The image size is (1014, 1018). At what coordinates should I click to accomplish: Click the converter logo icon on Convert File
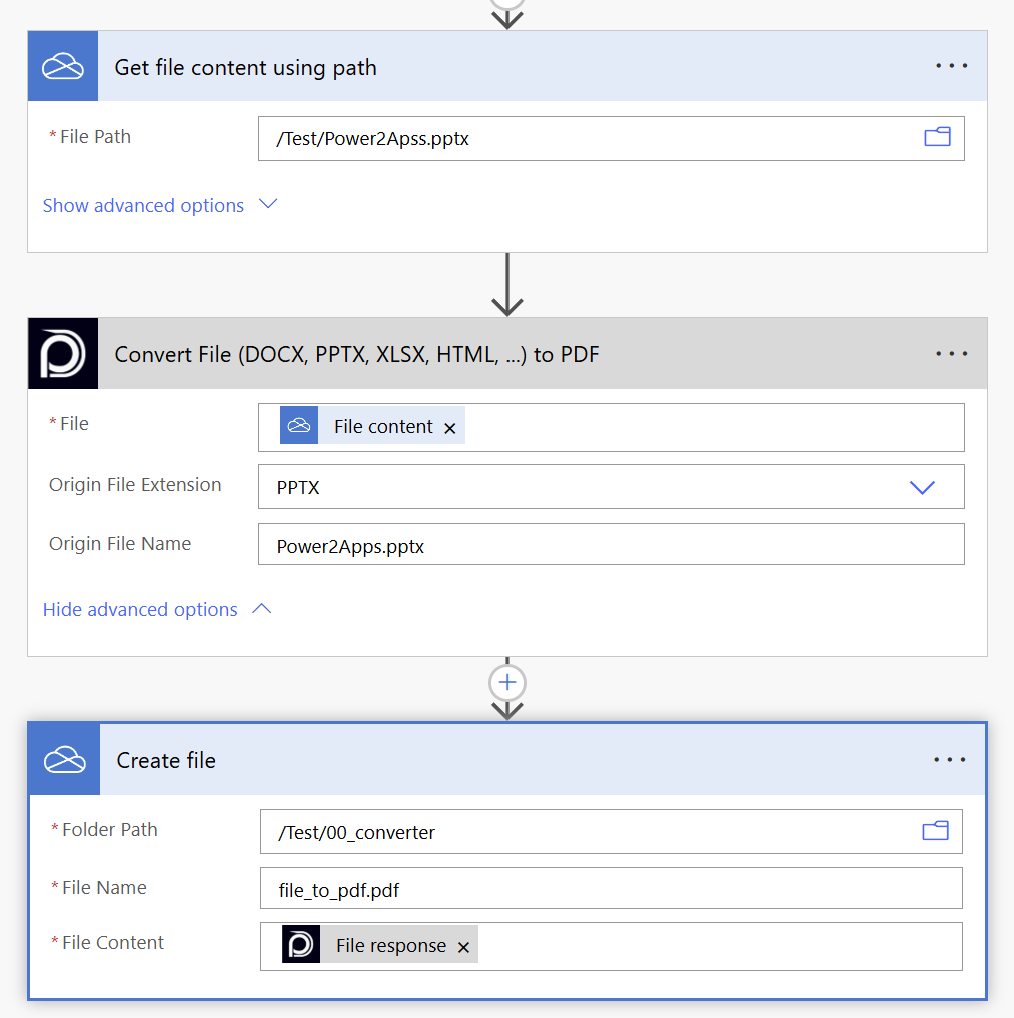63,354
